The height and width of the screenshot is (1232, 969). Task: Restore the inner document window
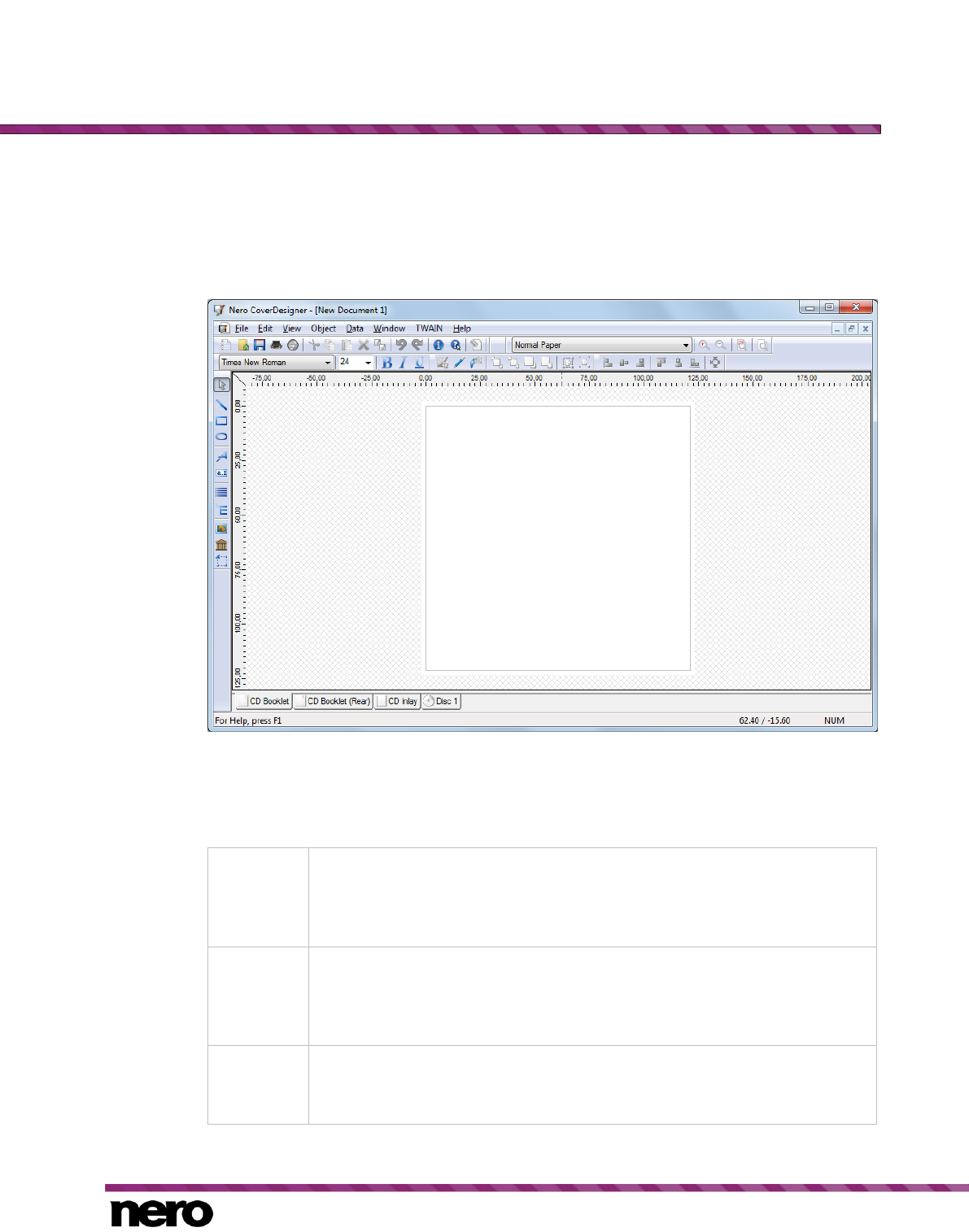pyautogui.click(x=851, y=329)
